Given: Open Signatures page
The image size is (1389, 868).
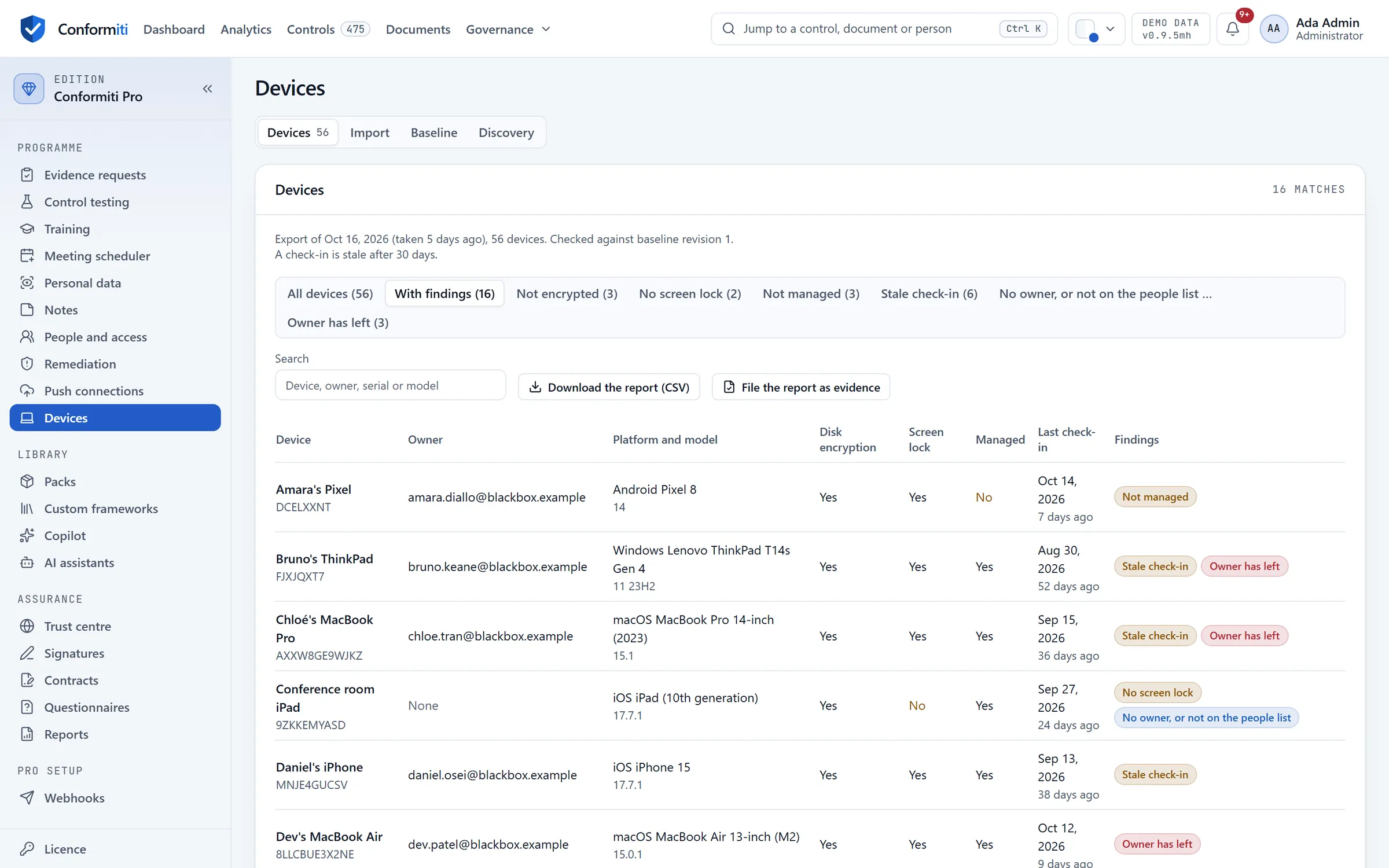Looking at the screenshot, I should [115, 653].
